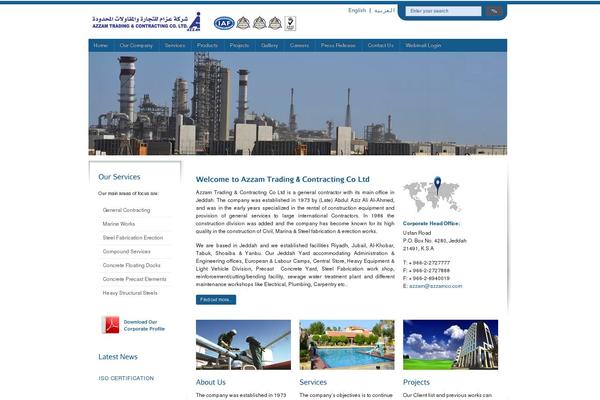Click the red PDF document icon

pyautogui.click(x=111, y=325)
